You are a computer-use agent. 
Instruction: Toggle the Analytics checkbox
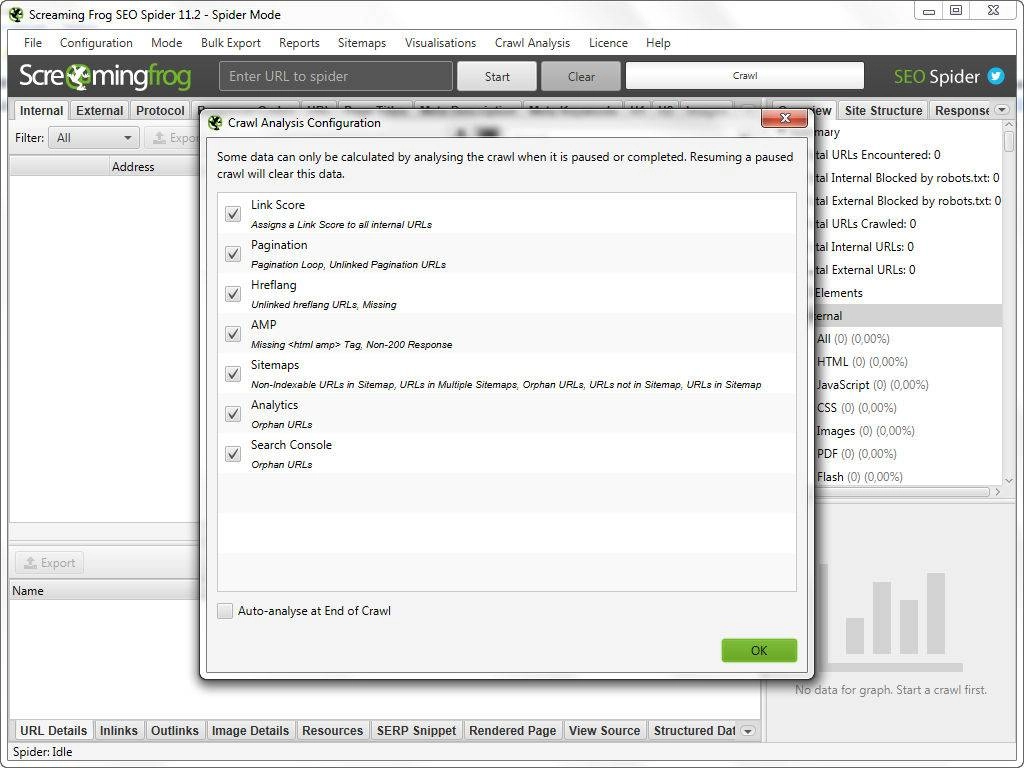[232, 413]
